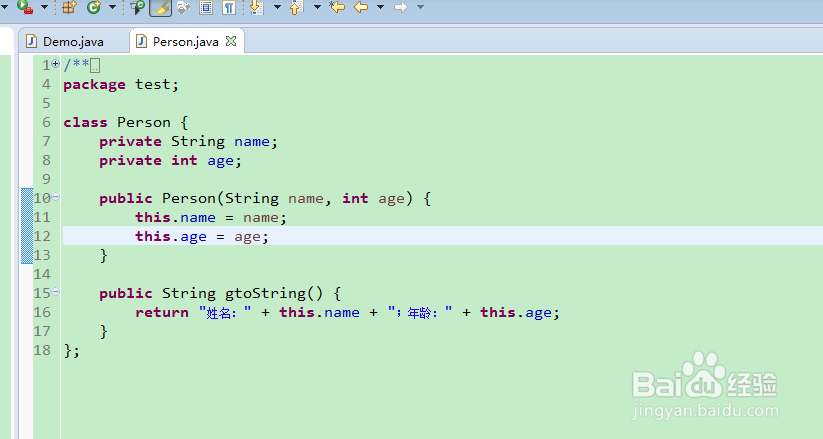Click the string literal "姓名: "
823x439 pixels.
pos(225,312)
